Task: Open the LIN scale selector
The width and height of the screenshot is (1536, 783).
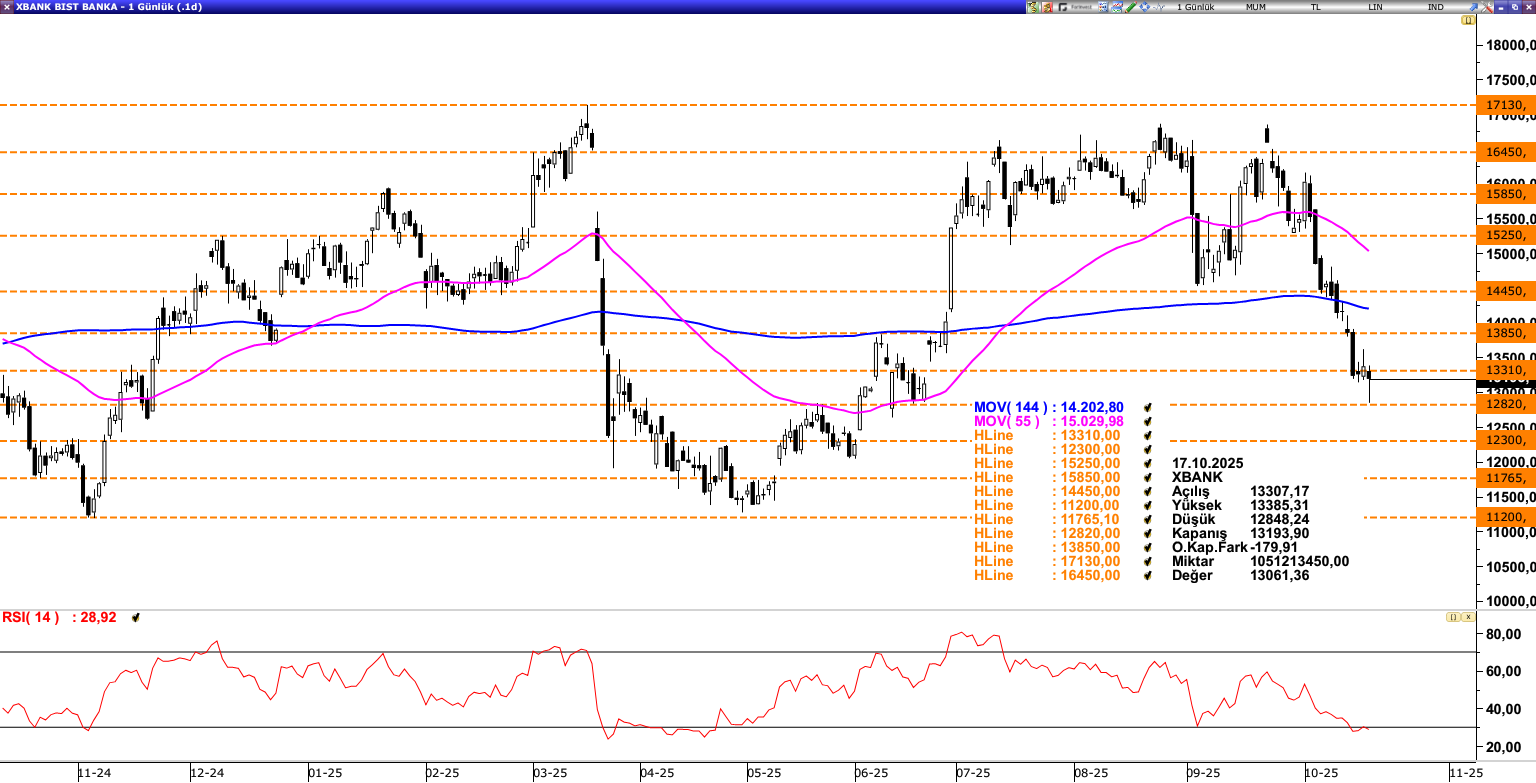Action: pyautogui.click(x=1375, y=6)
